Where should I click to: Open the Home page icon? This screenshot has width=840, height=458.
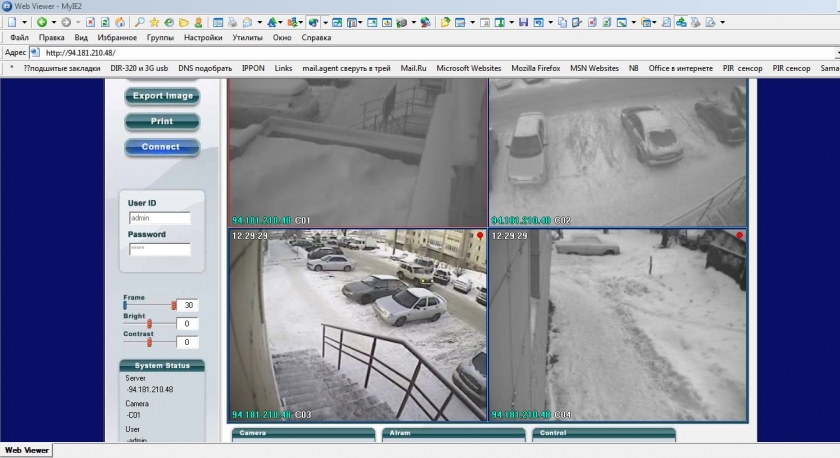click(119, 22)
